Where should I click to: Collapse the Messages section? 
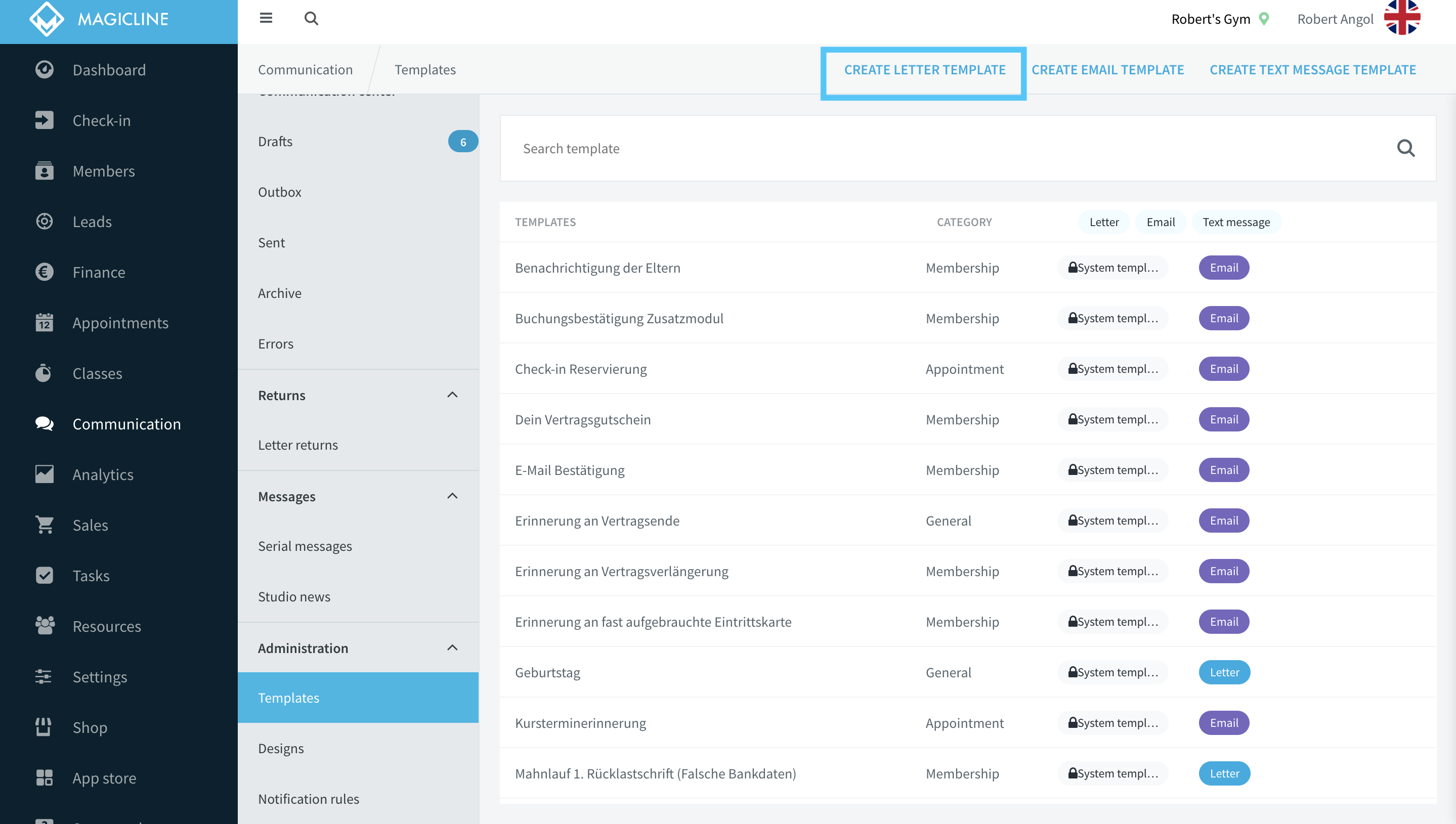click(452, 496)
